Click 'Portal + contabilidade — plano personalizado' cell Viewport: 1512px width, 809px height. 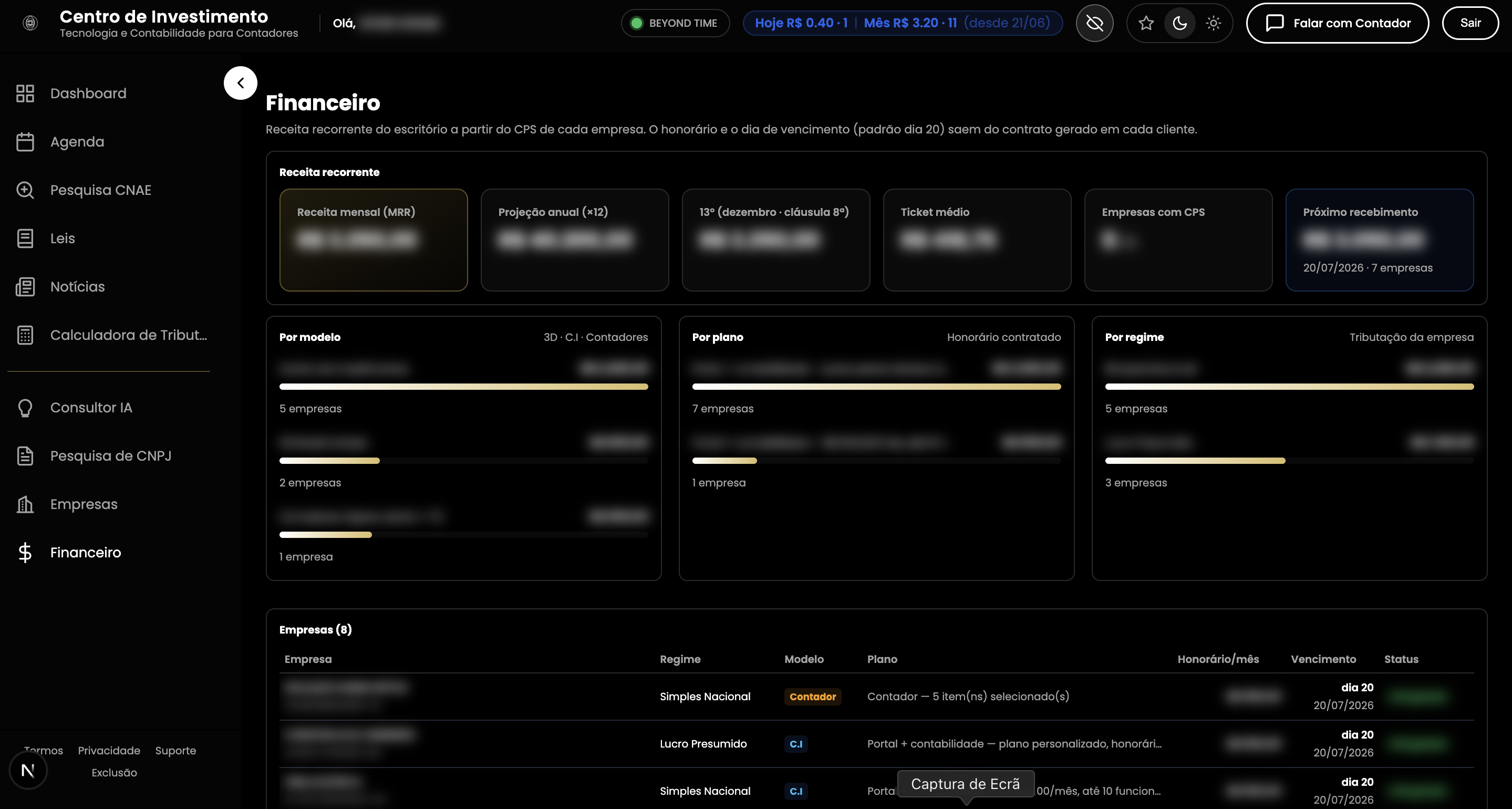[x=1014, y=744]
